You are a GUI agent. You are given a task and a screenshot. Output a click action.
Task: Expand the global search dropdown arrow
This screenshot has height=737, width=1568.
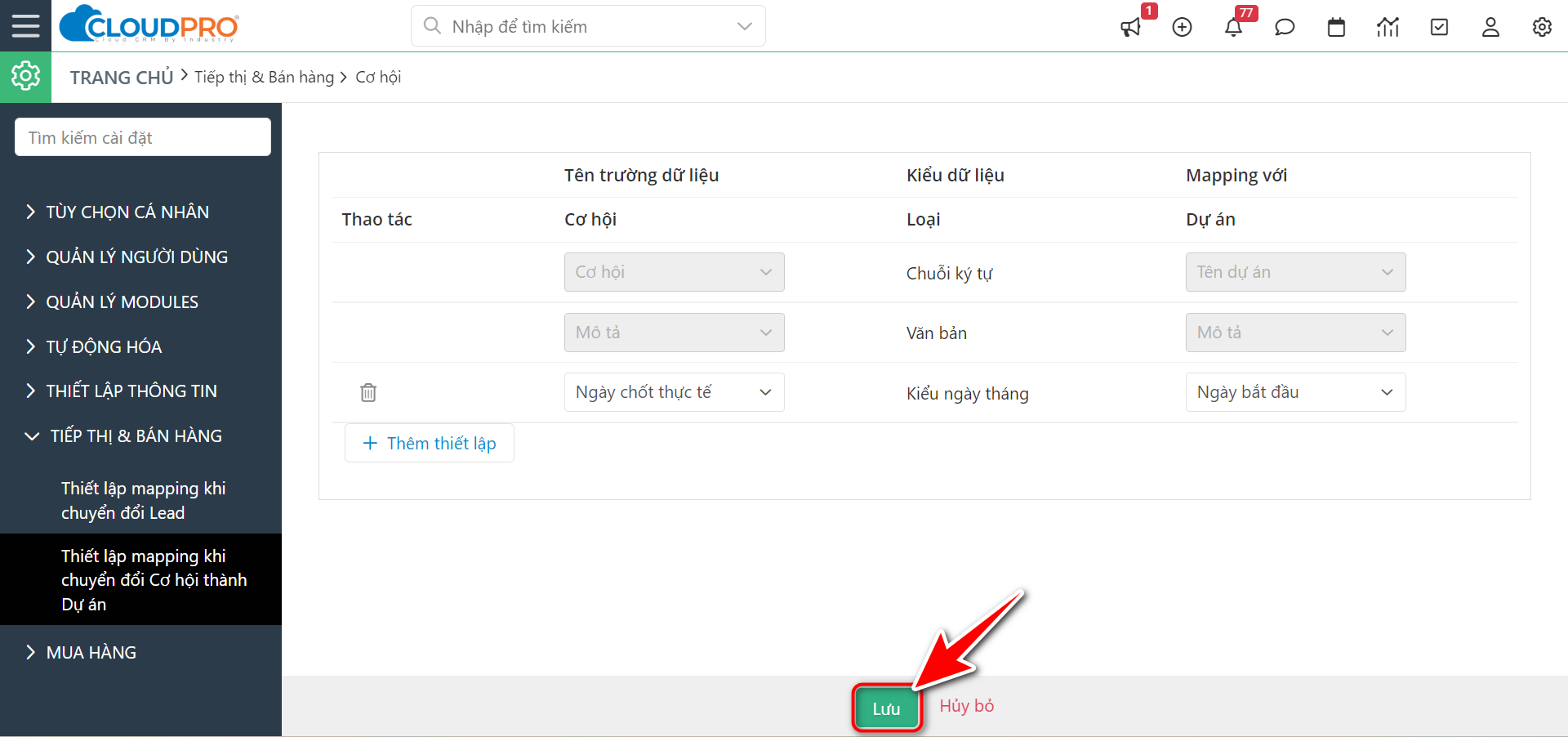click(744, 26)
